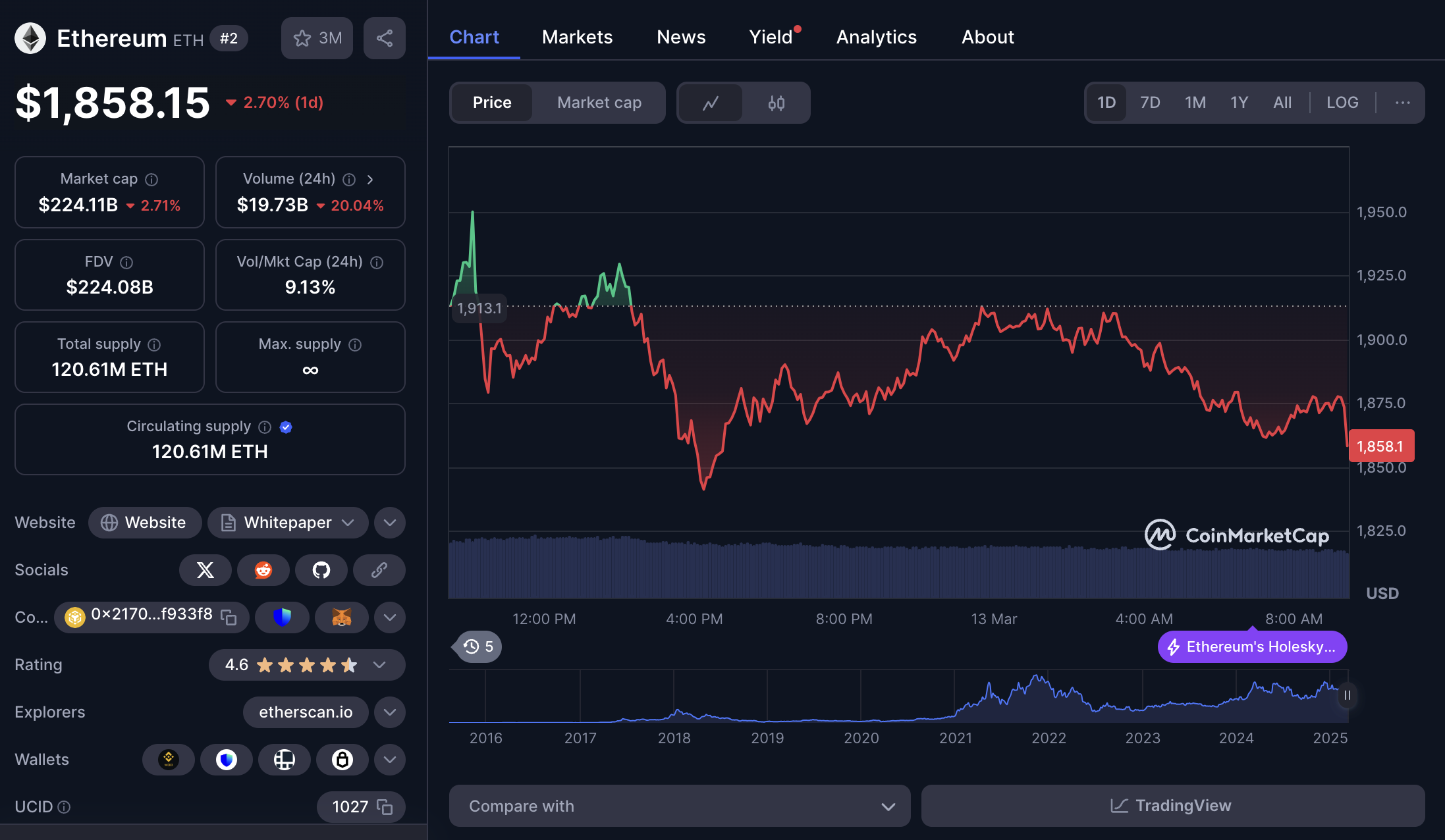Open the Compare with dropdown
Image resolution: width=1445 pixels, height=840 pixels.
(x=680, y=806)
